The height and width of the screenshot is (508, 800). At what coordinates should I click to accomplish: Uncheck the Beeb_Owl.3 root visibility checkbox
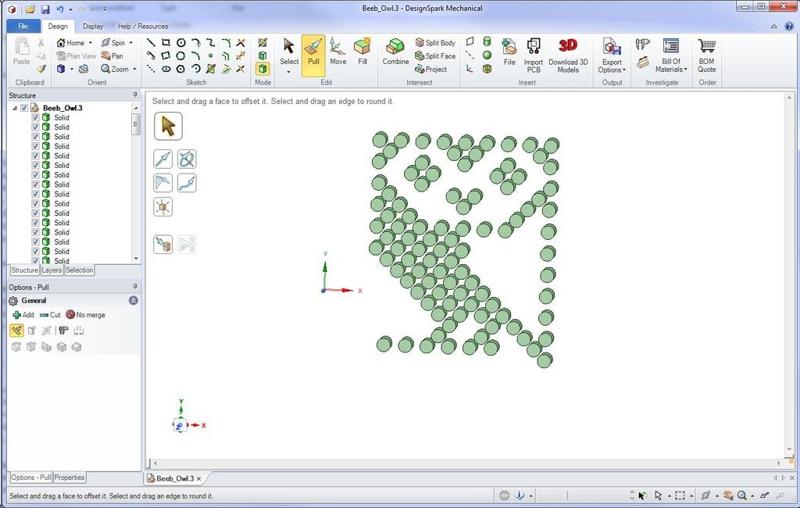click(x=24, y=108)
